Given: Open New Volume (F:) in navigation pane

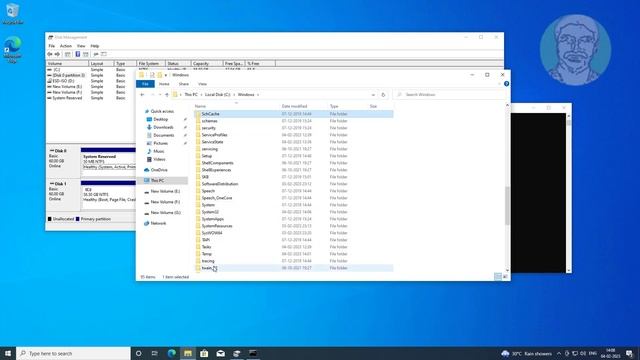Looking at the screenshot, I should click(165, 202).
